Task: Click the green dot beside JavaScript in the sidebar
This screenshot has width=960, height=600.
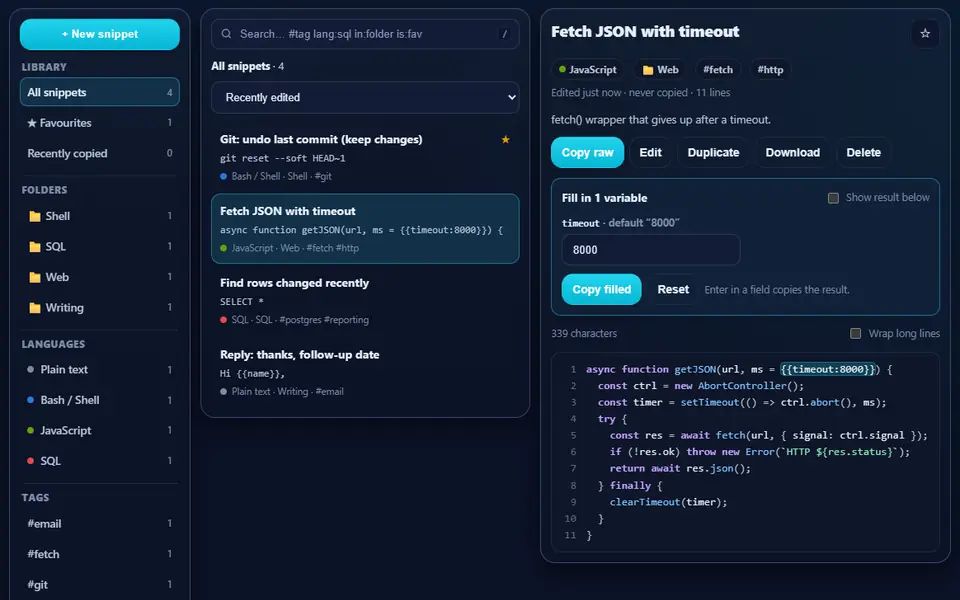Action: pyautogui.click(x=31, y=430)
